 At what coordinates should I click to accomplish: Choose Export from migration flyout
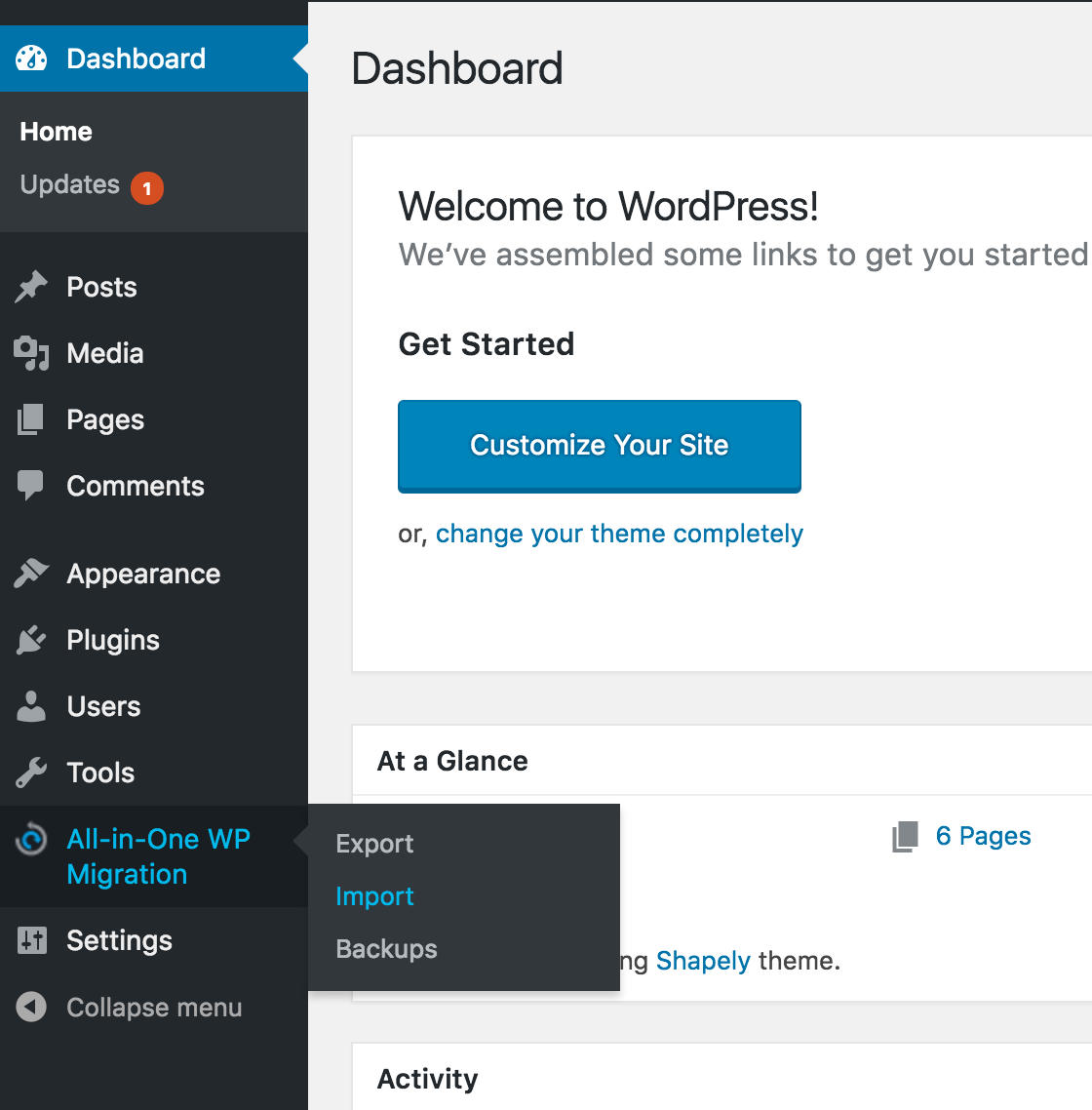374,844
